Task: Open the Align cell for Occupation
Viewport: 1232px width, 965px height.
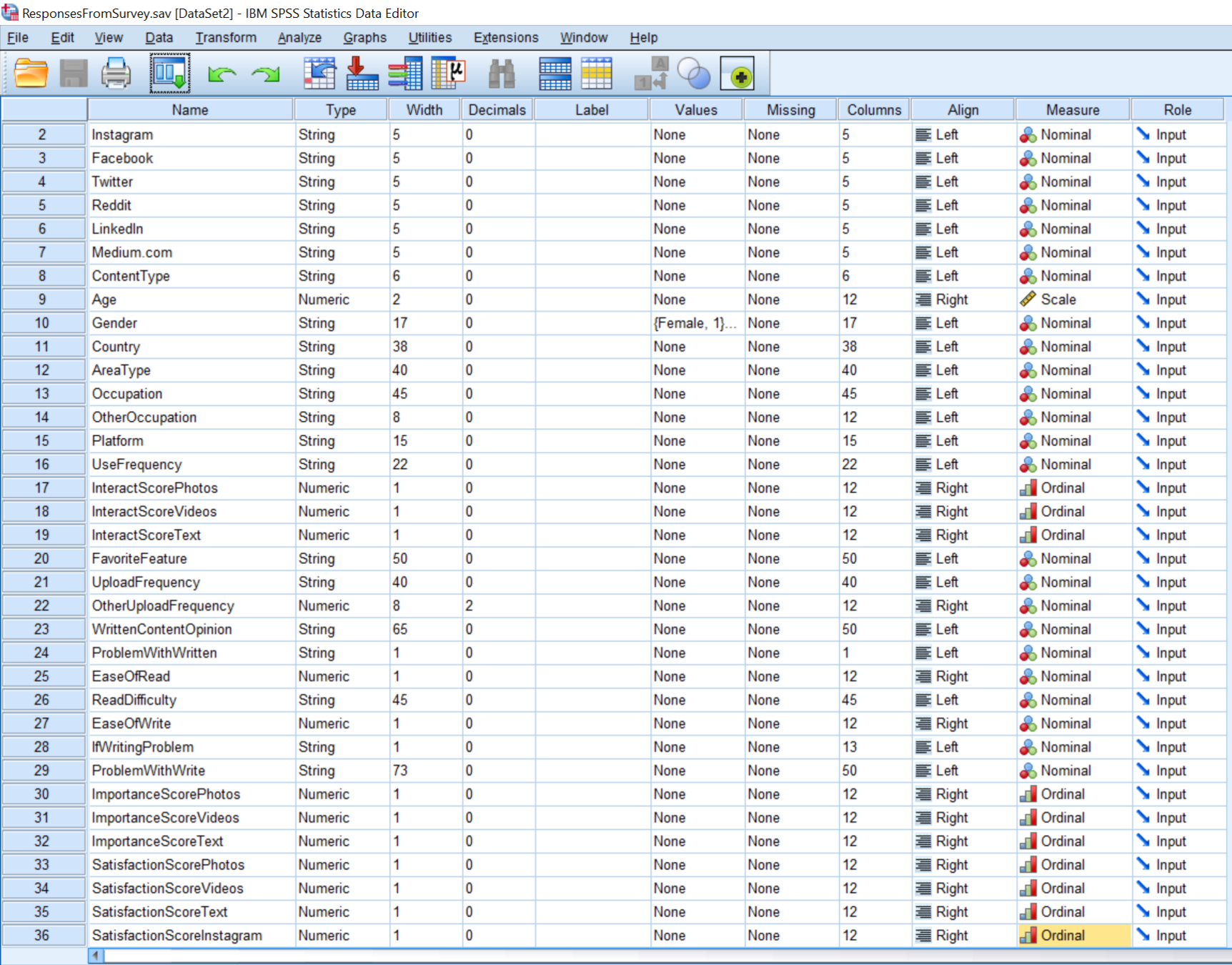Action: (x=964, y=394)
